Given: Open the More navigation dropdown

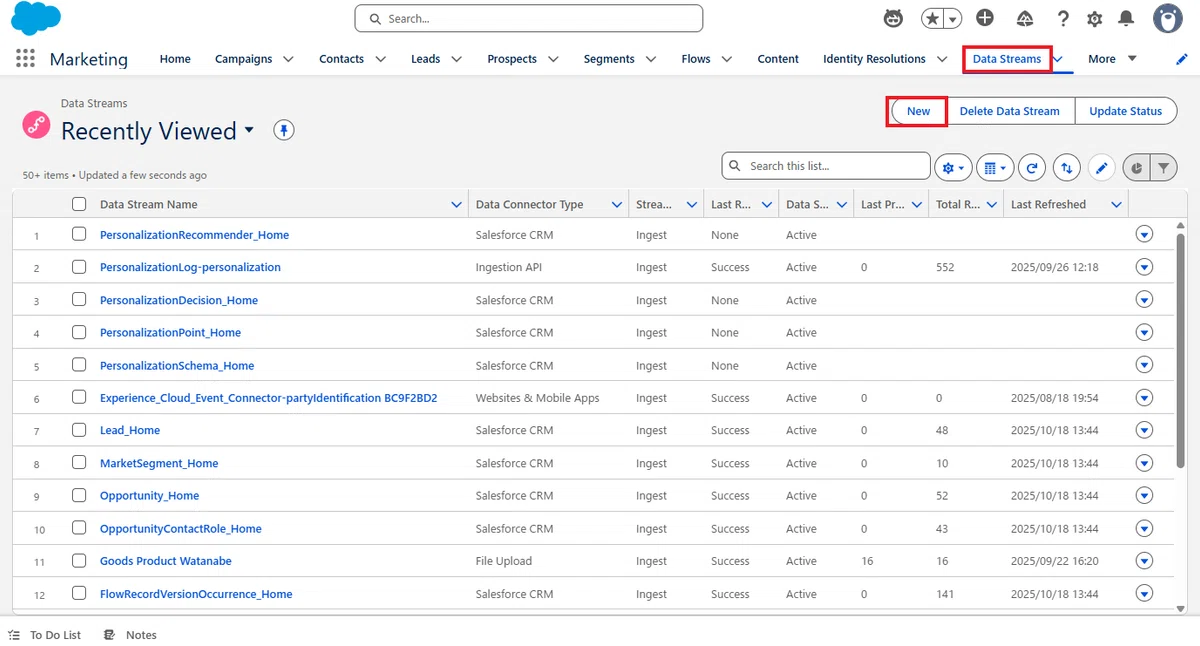Looking at the screenshot, I should pyautogui.click(x=1113, y=59).
